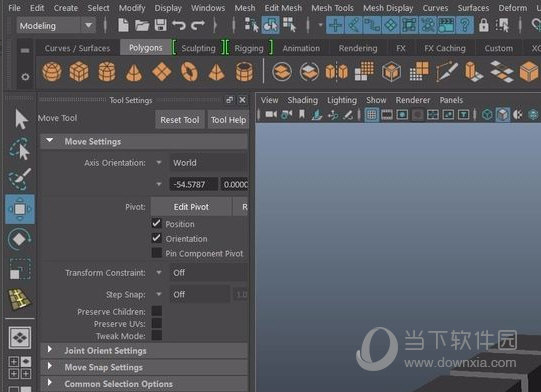Switch to the Rigging shelf tab

coord(249,48)
